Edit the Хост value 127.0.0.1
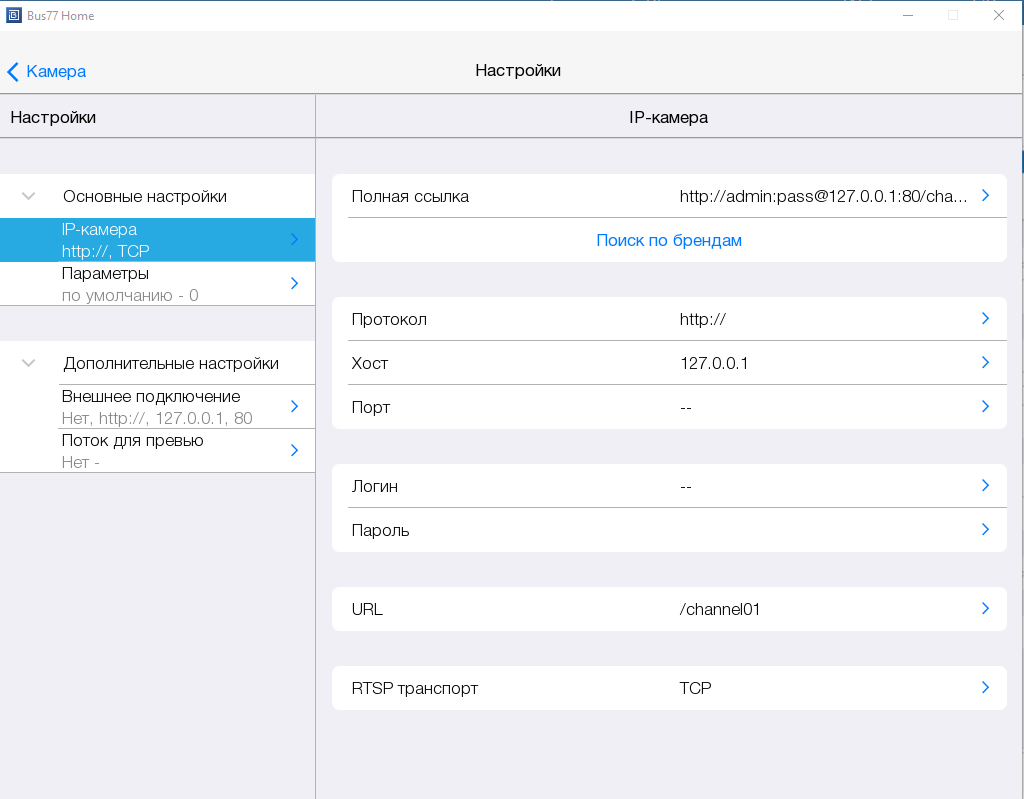1024x799 pixels. pyautogui.click(x=714, y=363)
